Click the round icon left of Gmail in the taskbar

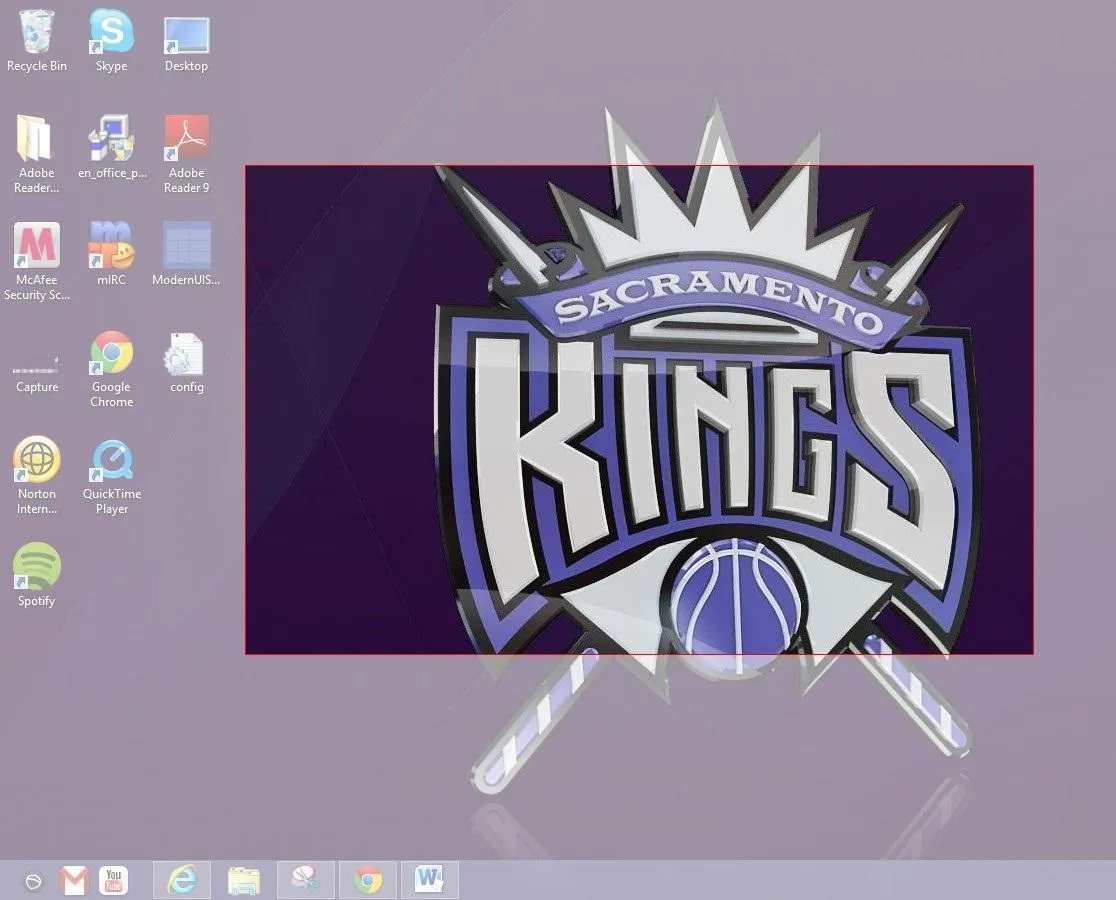[x=33, y=882]
